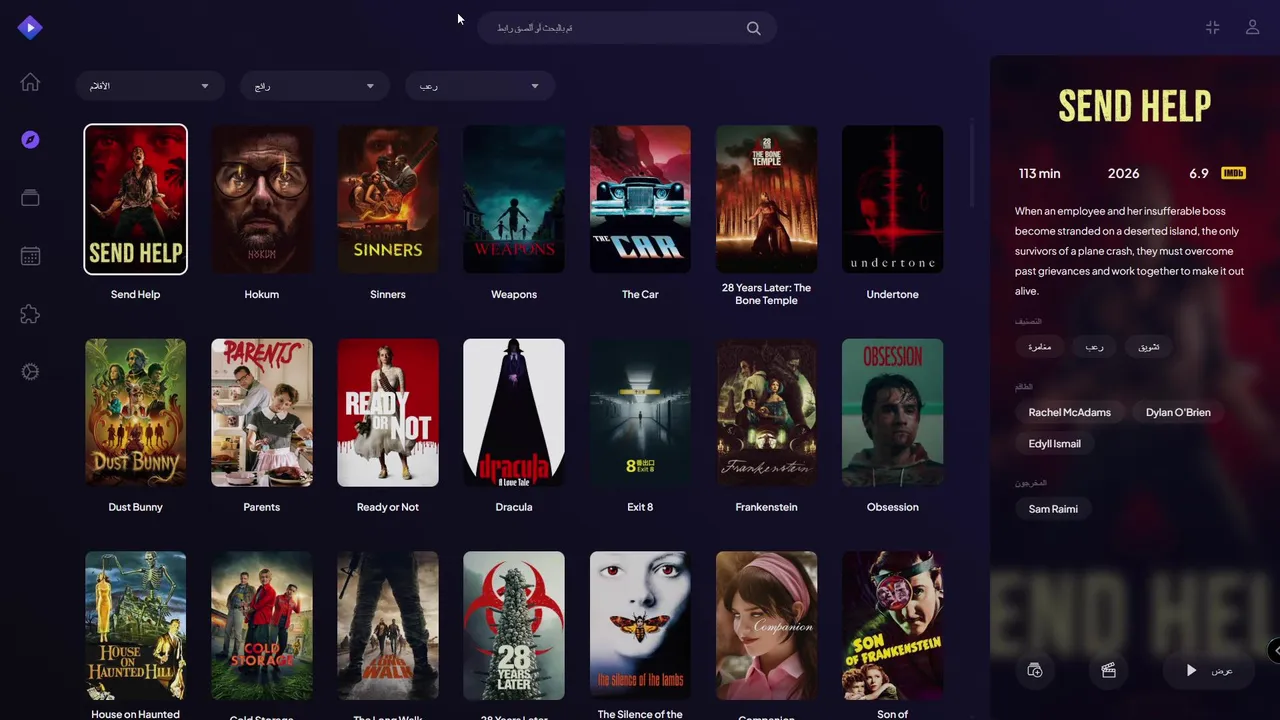Click the "Send Help" title under poster
Viewport: 1280px width, 720px height.
pos(135,294)
